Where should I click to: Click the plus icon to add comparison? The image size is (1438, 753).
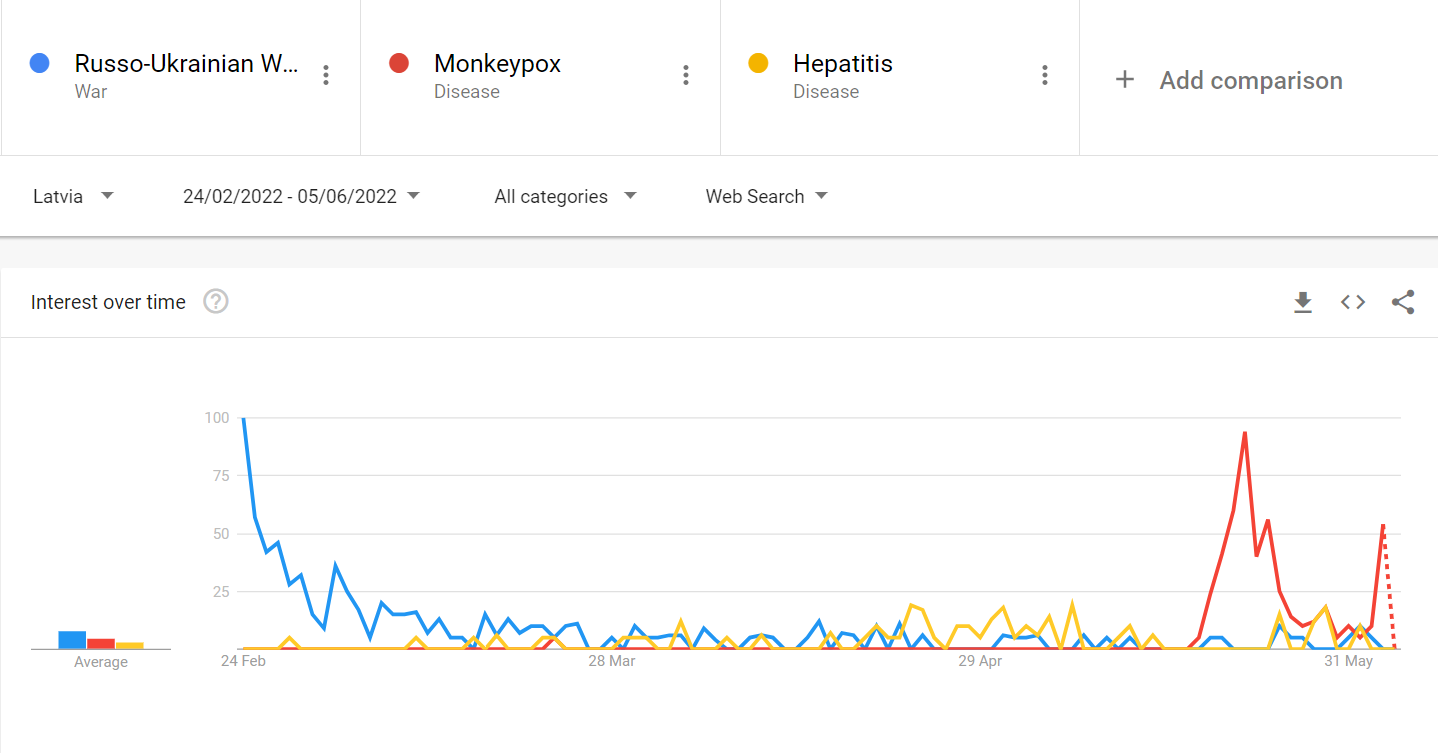(x=1125, y=80)
